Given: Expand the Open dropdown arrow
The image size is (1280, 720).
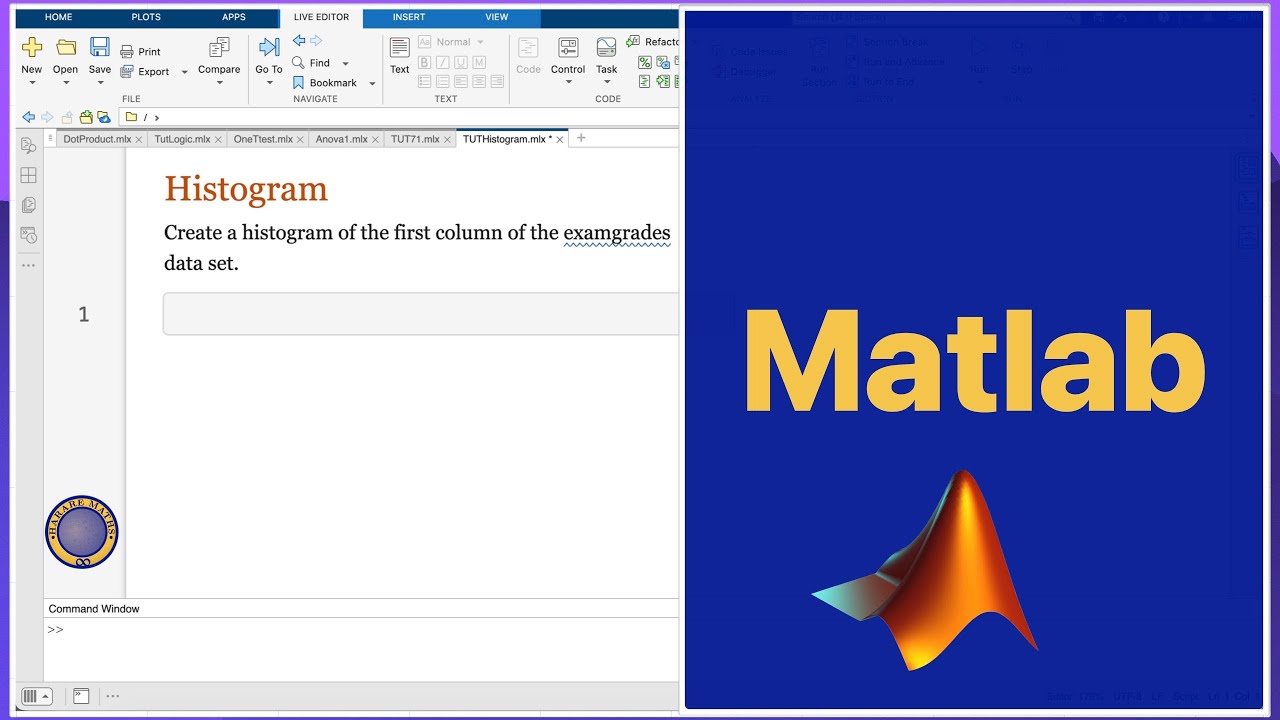Looking at the screenshot, I should pyautogui.click(x=66, y=83).
